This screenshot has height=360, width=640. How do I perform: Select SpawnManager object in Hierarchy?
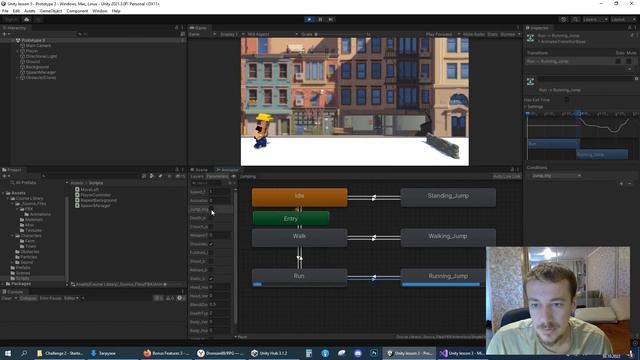click(x=40, y=72)
